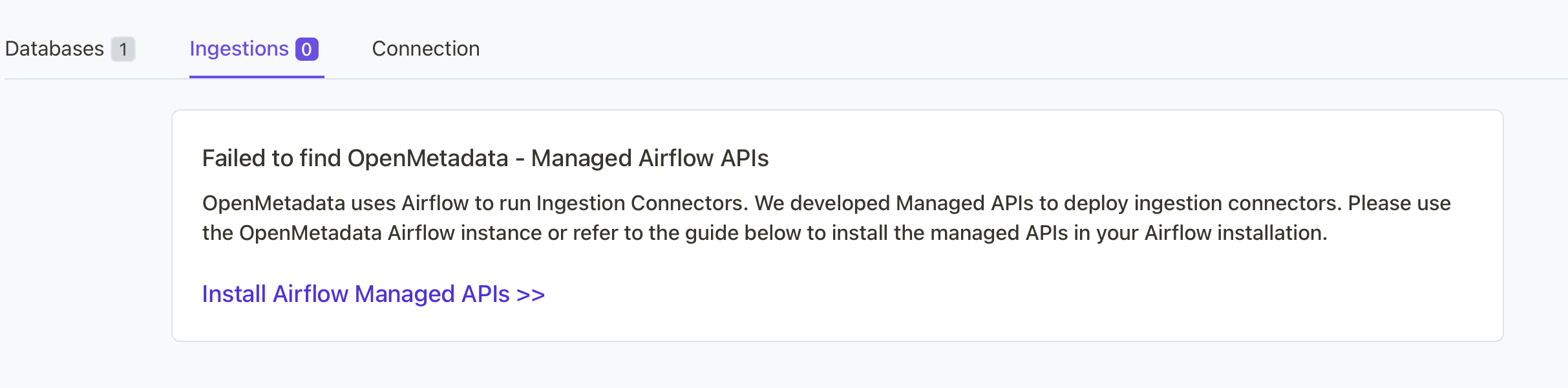Click the ingestion count badge showing 0
Image resolution: width=1568 pixels, height=388 pixels.
(307, 48)
